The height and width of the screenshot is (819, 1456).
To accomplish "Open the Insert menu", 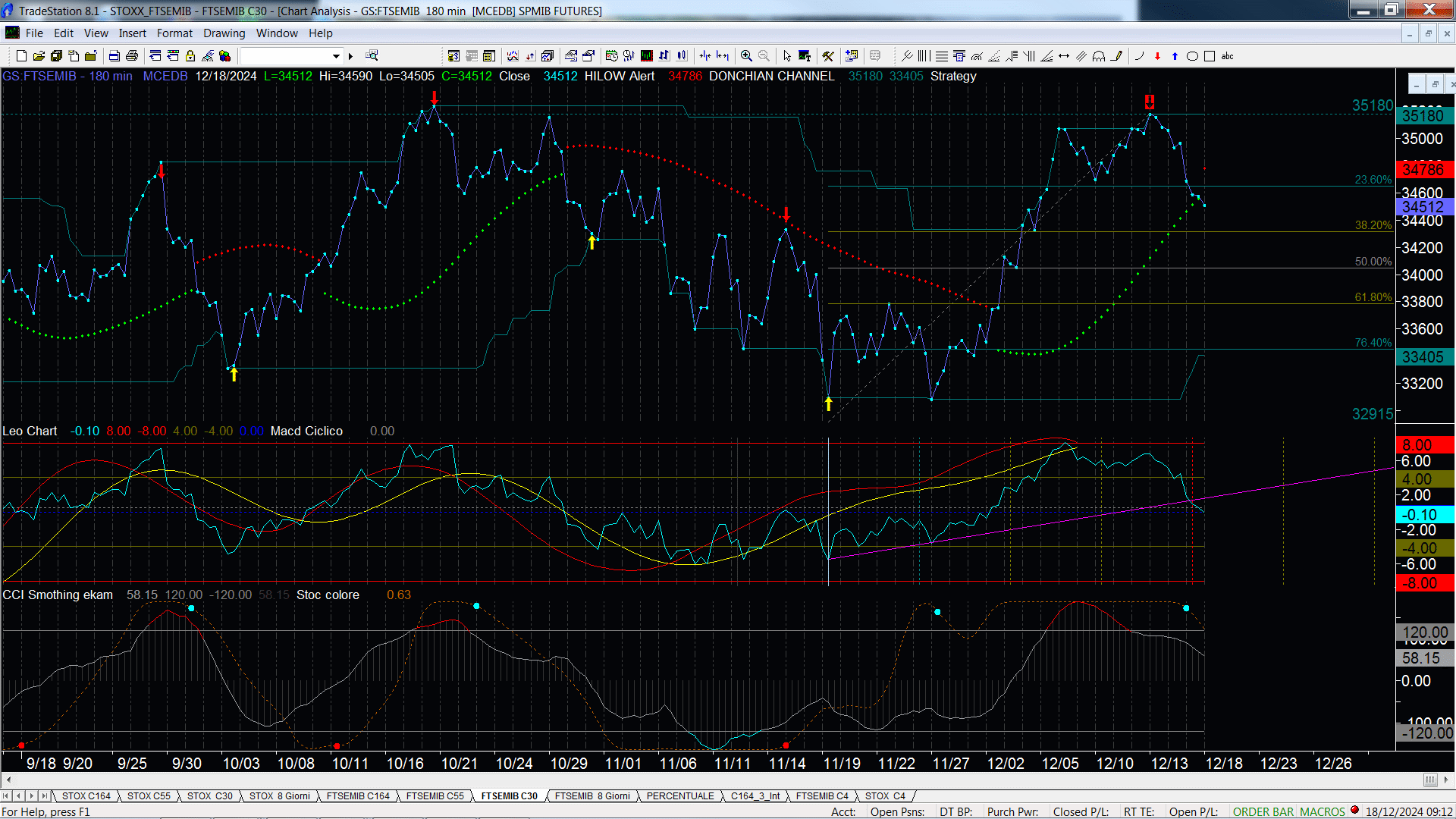I will click(132, 33).
